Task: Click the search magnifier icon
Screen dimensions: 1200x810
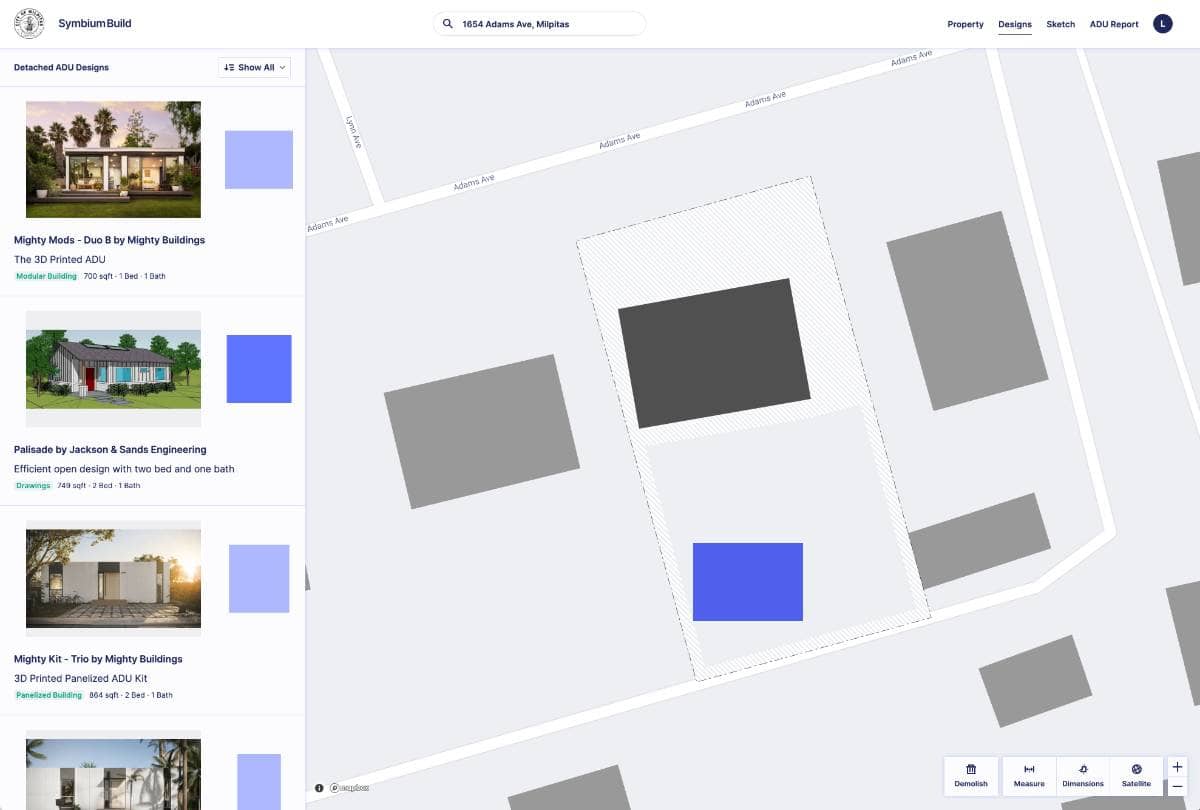Action: coord(448,24)
